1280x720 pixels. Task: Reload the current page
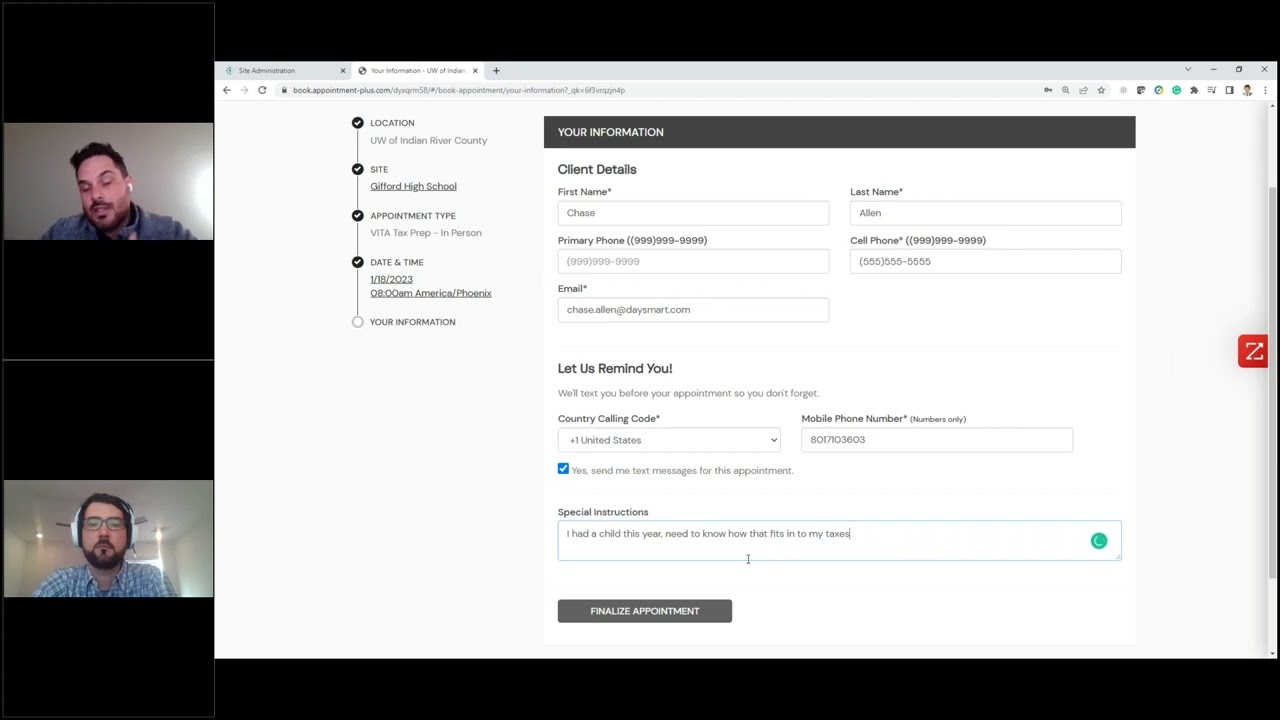pos(262,90)
